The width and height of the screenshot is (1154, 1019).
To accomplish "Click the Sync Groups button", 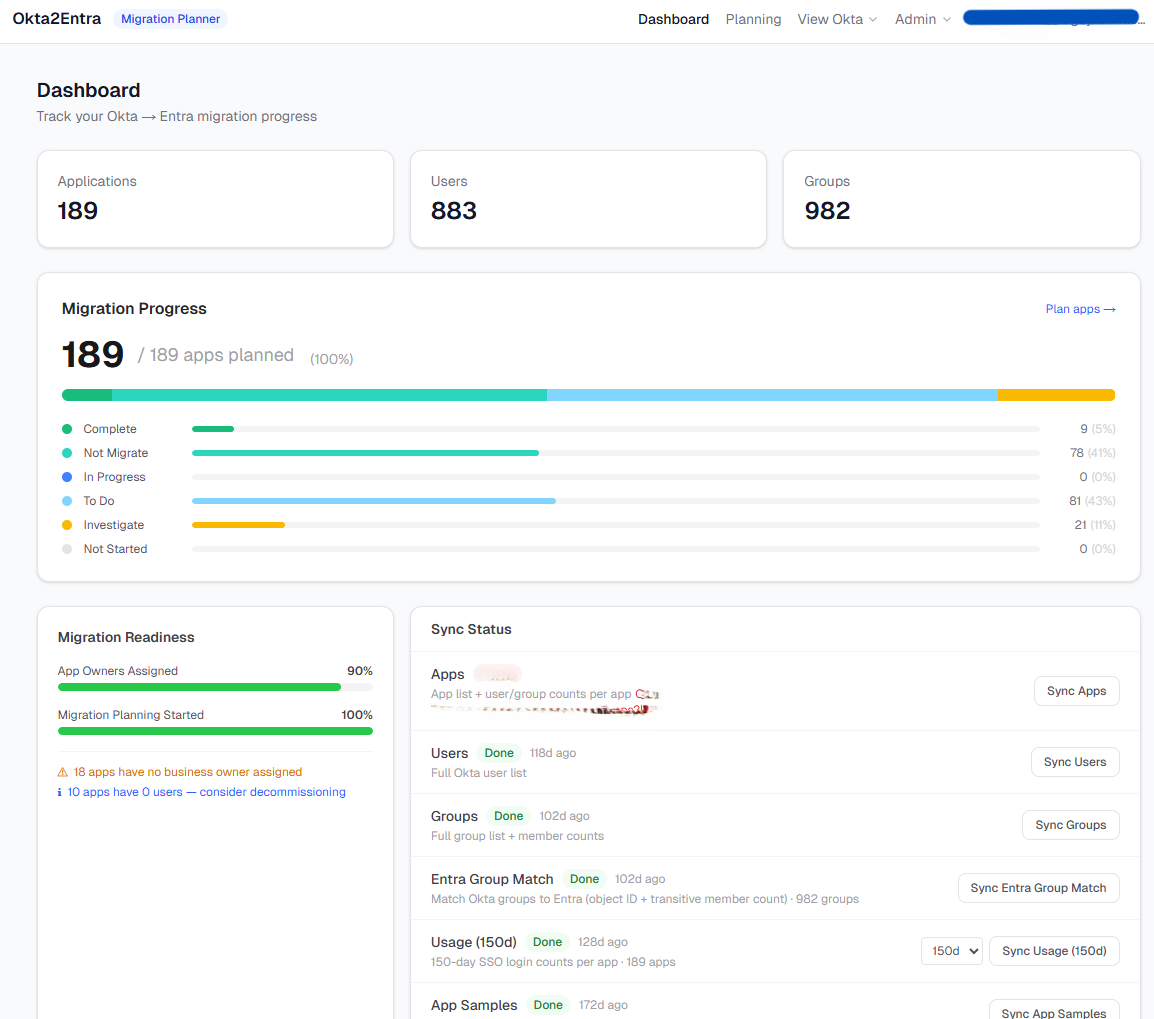I will pyautogui.click(x=1070, y=825).
